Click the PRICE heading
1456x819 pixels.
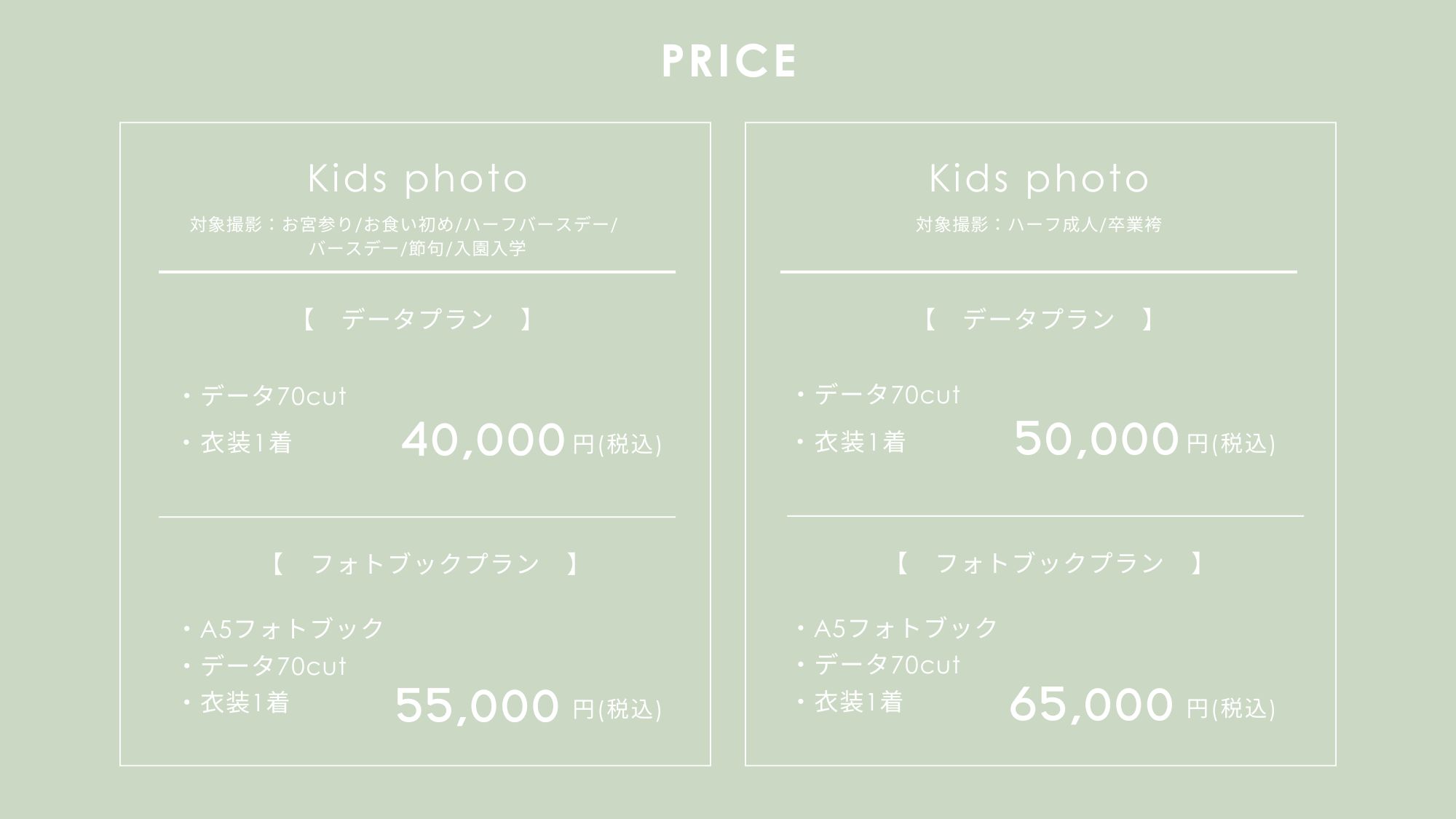[729, 60]
